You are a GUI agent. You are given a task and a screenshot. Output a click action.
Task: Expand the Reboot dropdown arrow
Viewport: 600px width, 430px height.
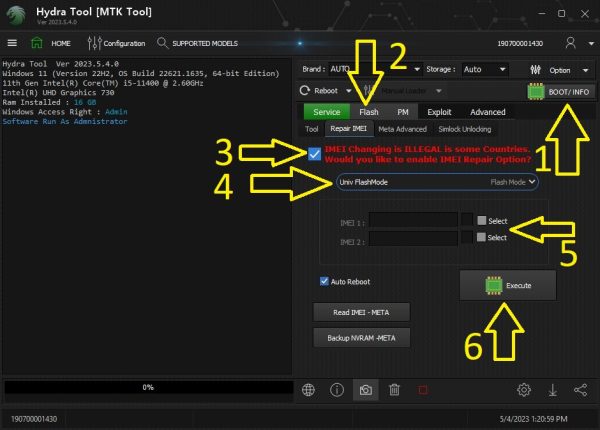pyautogui.click(x=349, y=91)
